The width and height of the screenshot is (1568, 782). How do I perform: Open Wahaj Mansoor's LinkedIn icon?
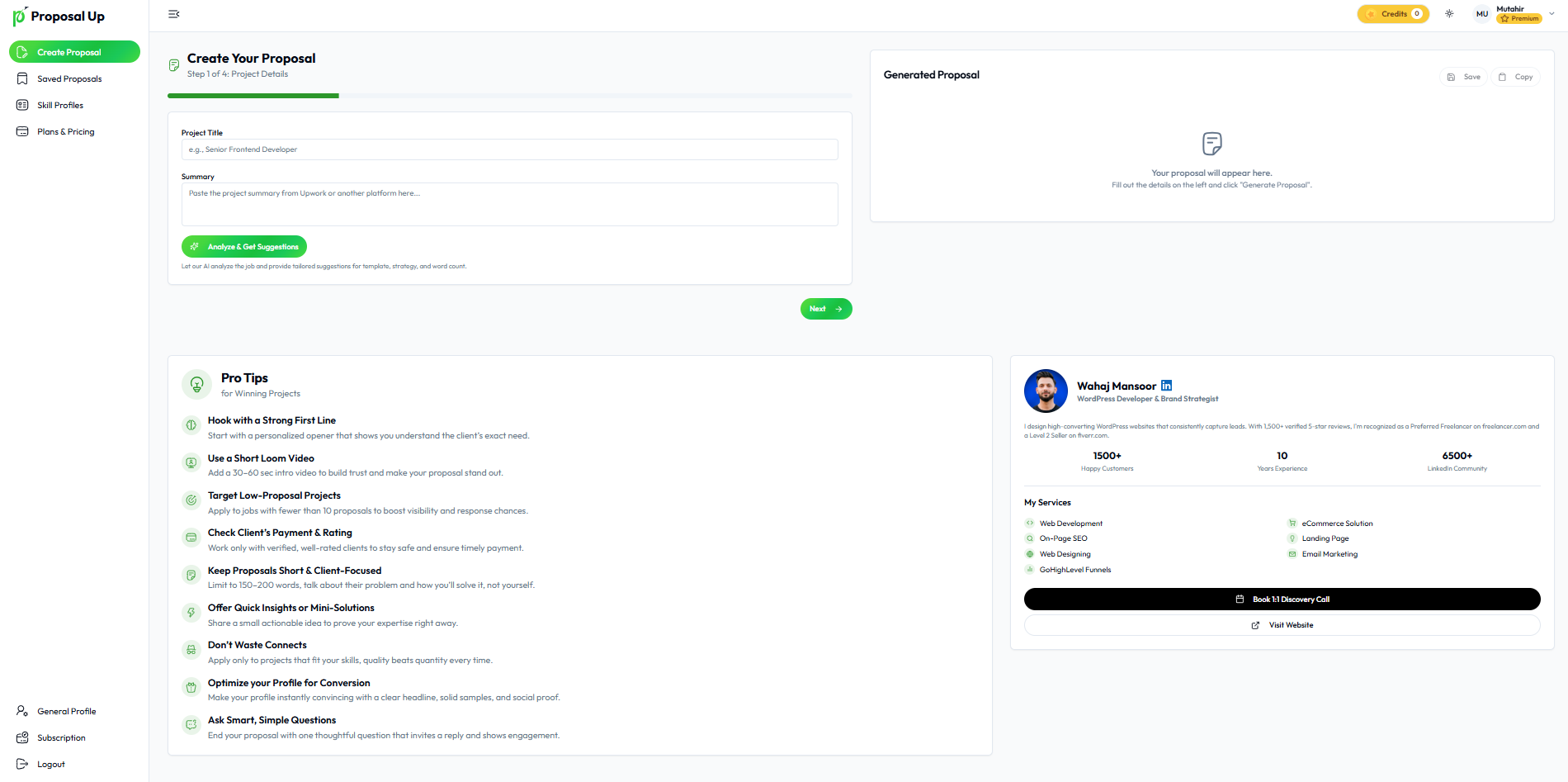click(x=1166, y=386)
